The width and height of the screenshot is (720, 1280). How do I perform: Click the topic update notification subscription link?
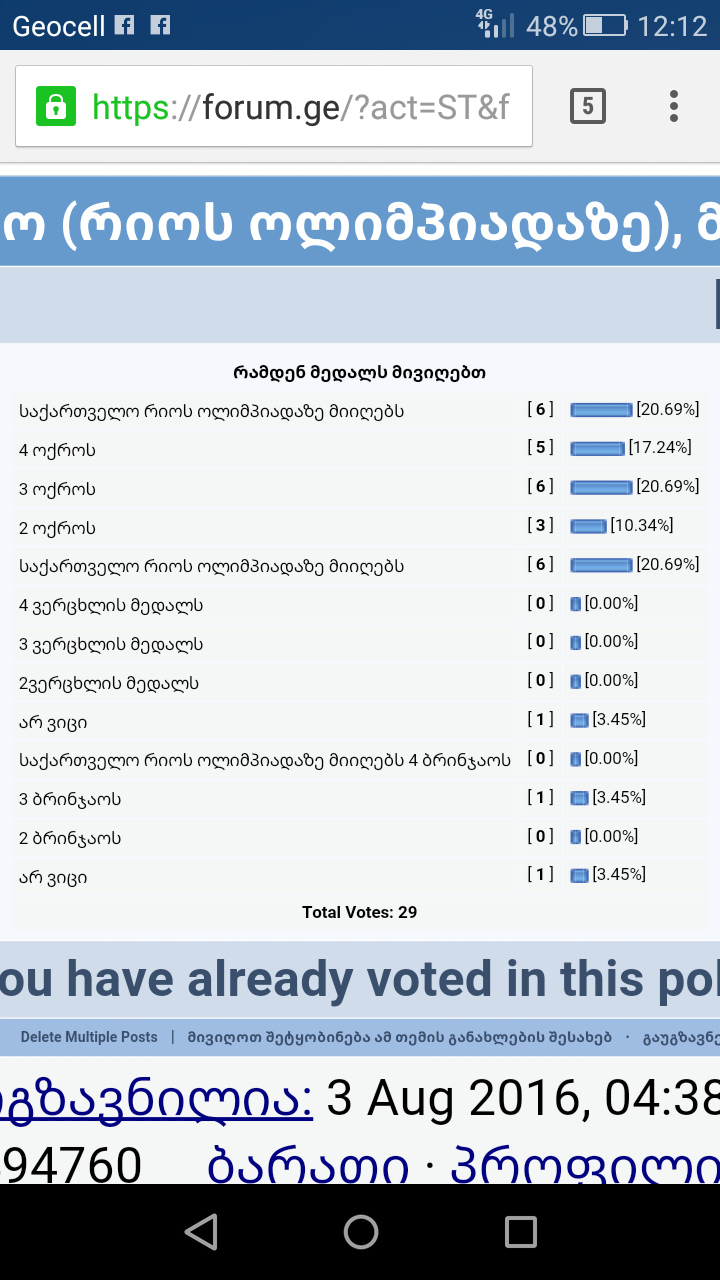[x=399, y=1037]
